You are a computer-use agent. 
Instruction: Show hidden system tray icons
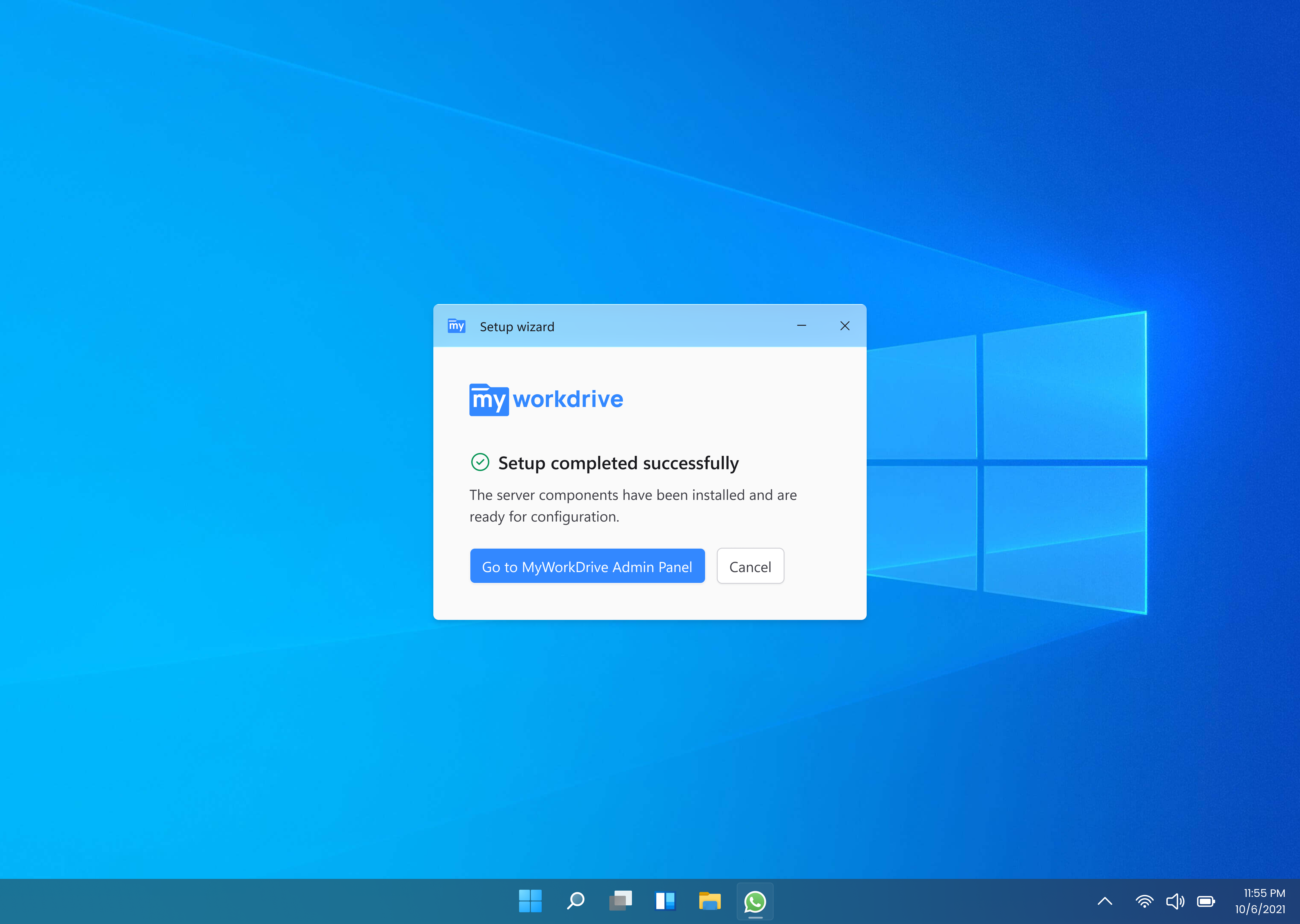1105,901
